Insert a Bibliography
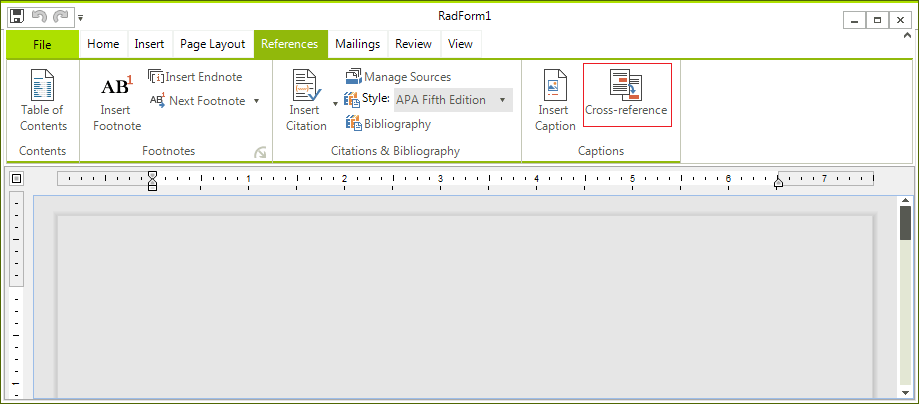Image resolution: width=919 pixels, height=404 pixels. click(x=387, y=124)
